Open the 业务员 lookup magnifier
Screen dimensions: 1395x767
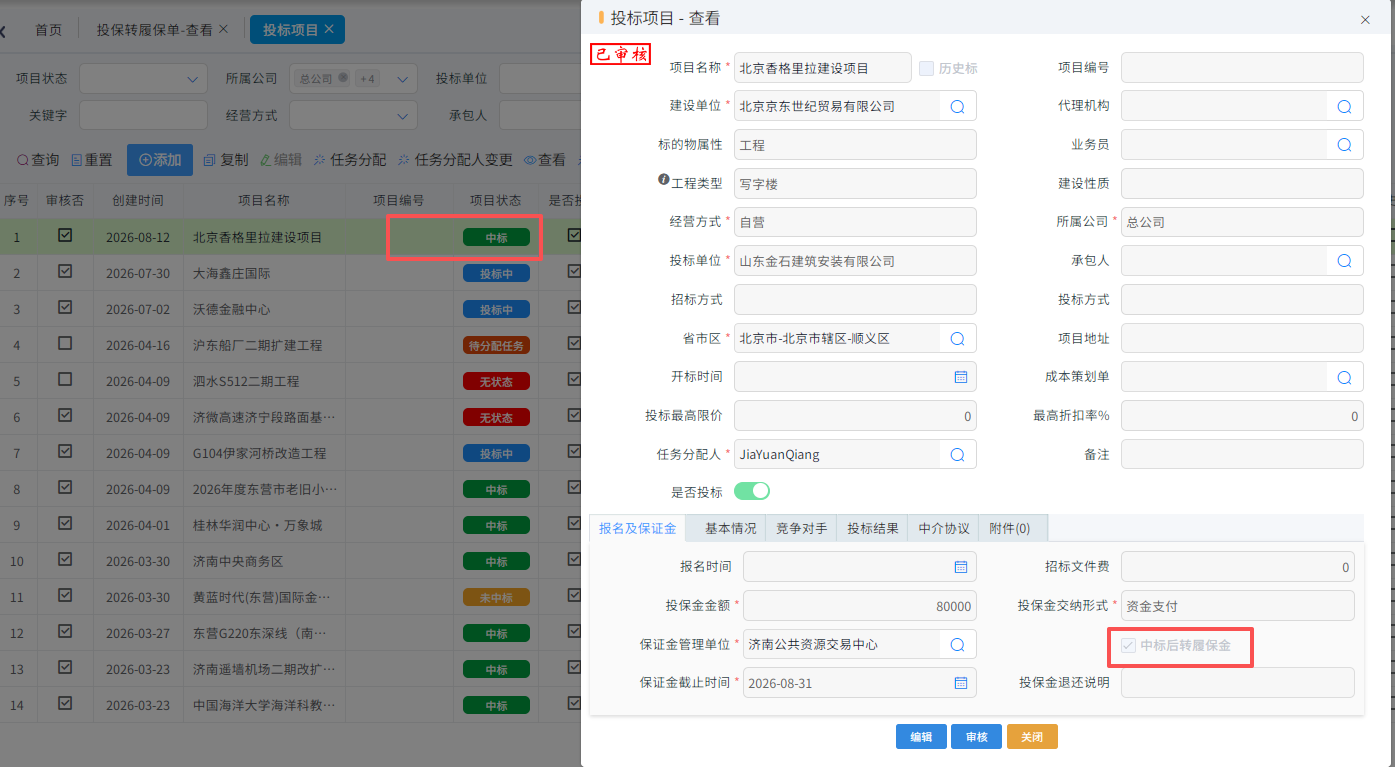coord(1344,145)
